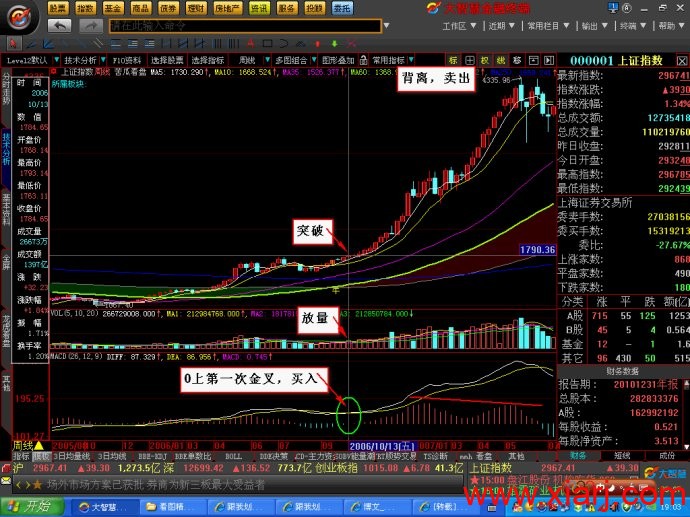This screenshot has width=690, height=517.
Task: Click the yellow-green 资讯 button
Action: click(259, 8)
